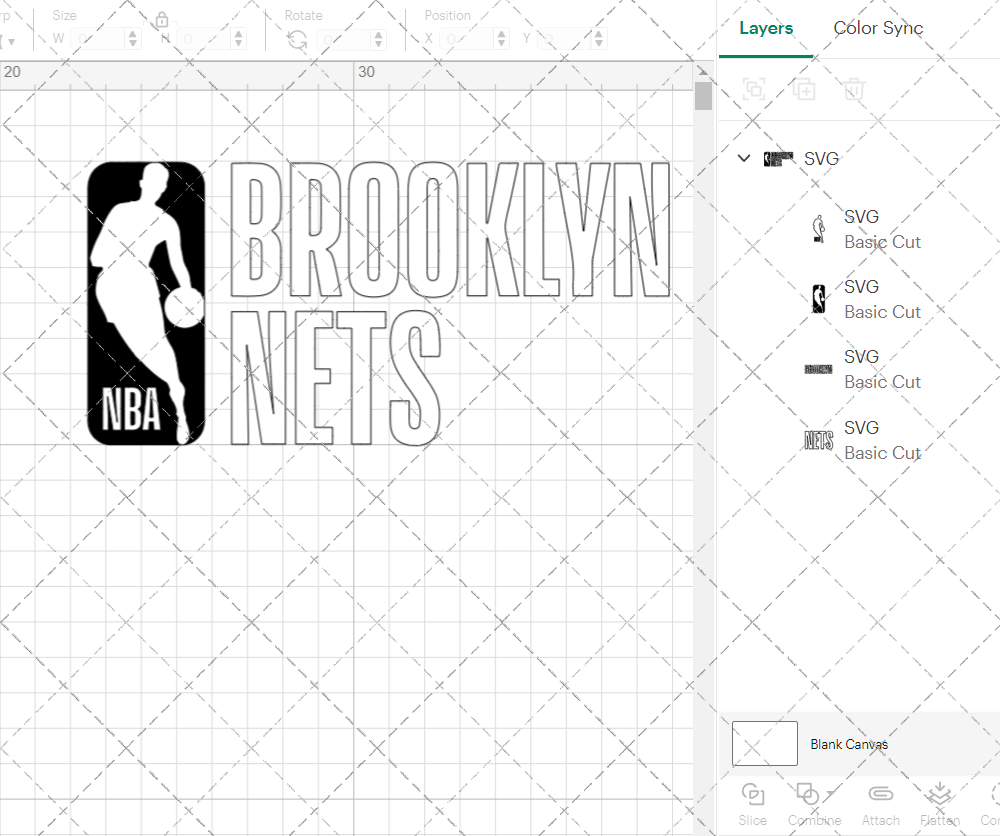
Task: Click the Blank Canvas label
Action: (849, 744)
